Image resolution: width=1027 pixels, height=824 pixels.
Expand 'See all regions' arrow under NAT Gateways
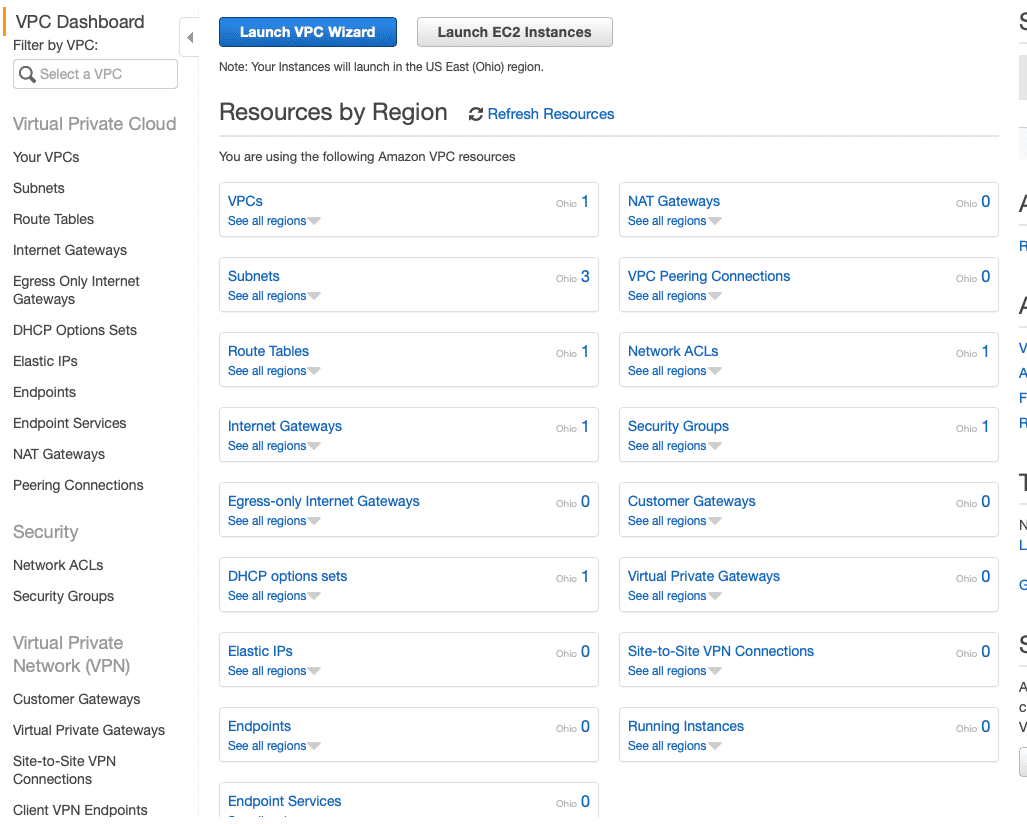714,221
